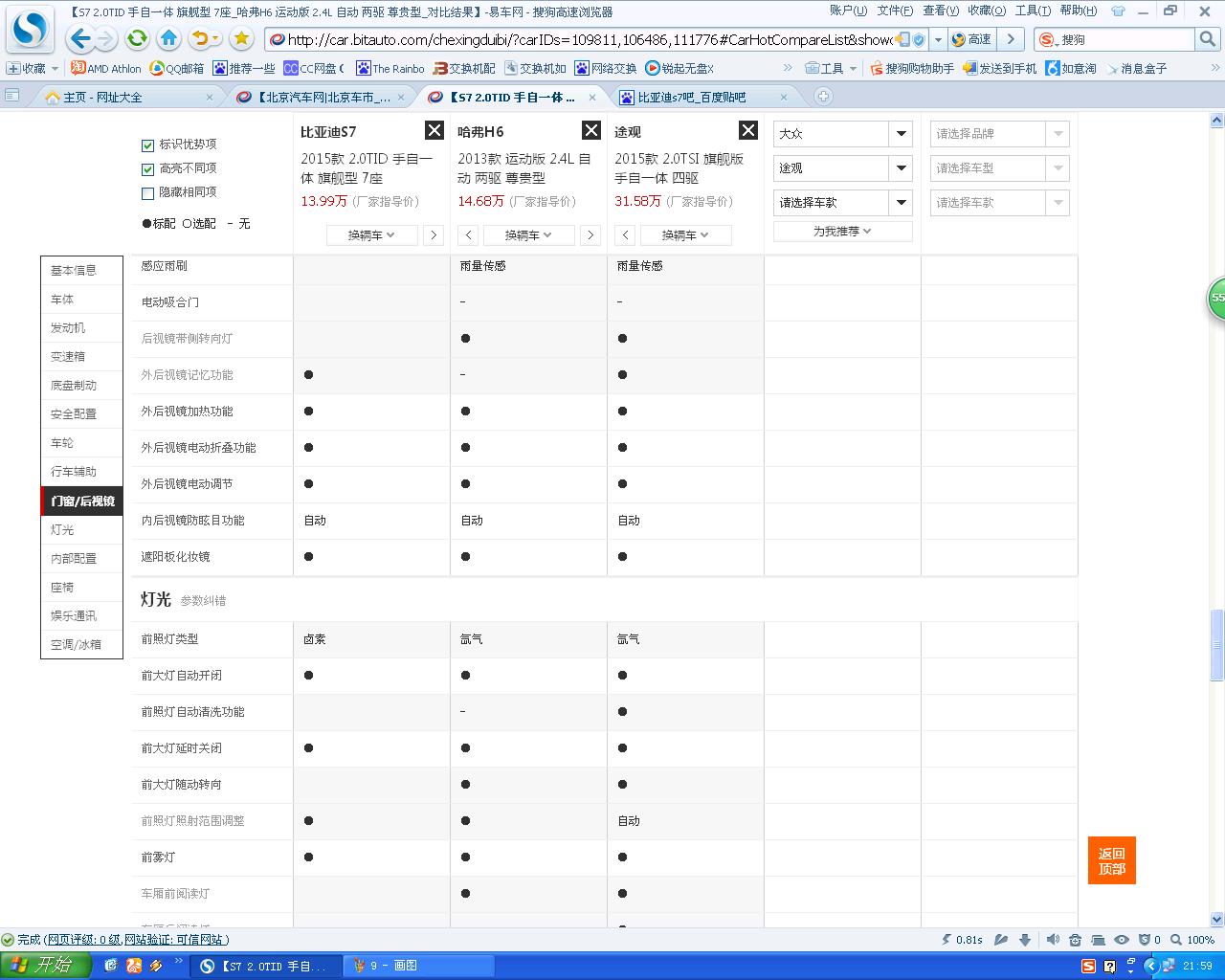The height and width of the screenshot is (980, 1225).
Task: Open the 收藏 menu in menu bar
Action: click(x=987, y=11)
